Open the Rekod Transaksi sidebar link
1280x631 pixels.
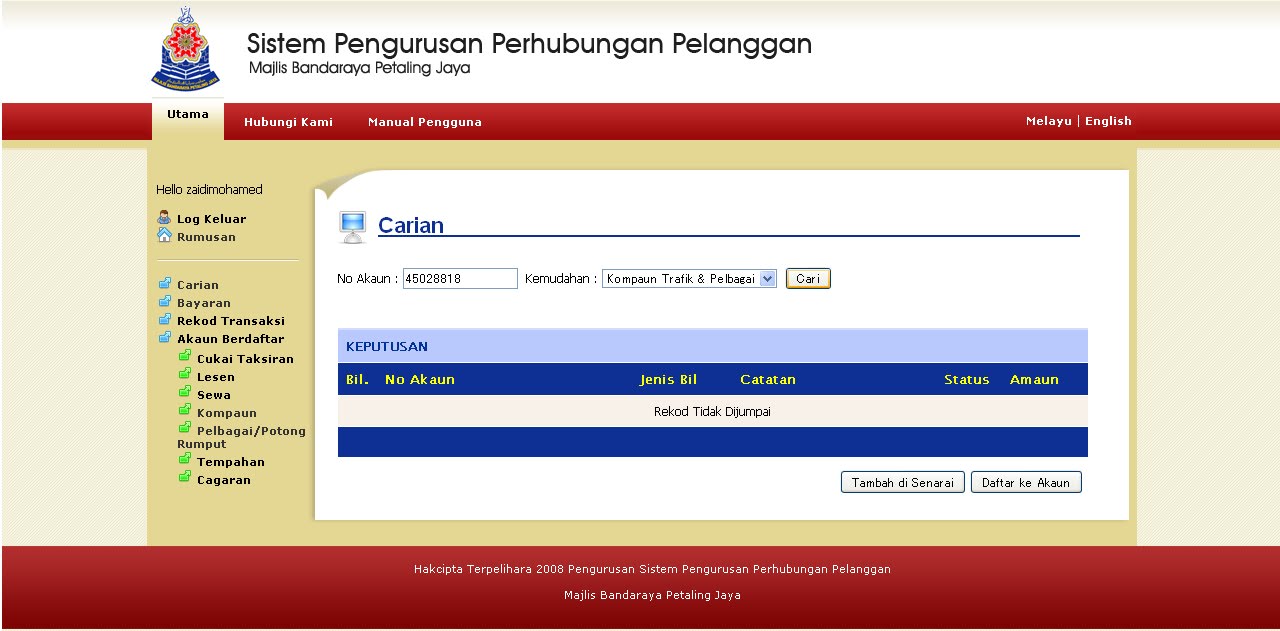pos(231,321)
